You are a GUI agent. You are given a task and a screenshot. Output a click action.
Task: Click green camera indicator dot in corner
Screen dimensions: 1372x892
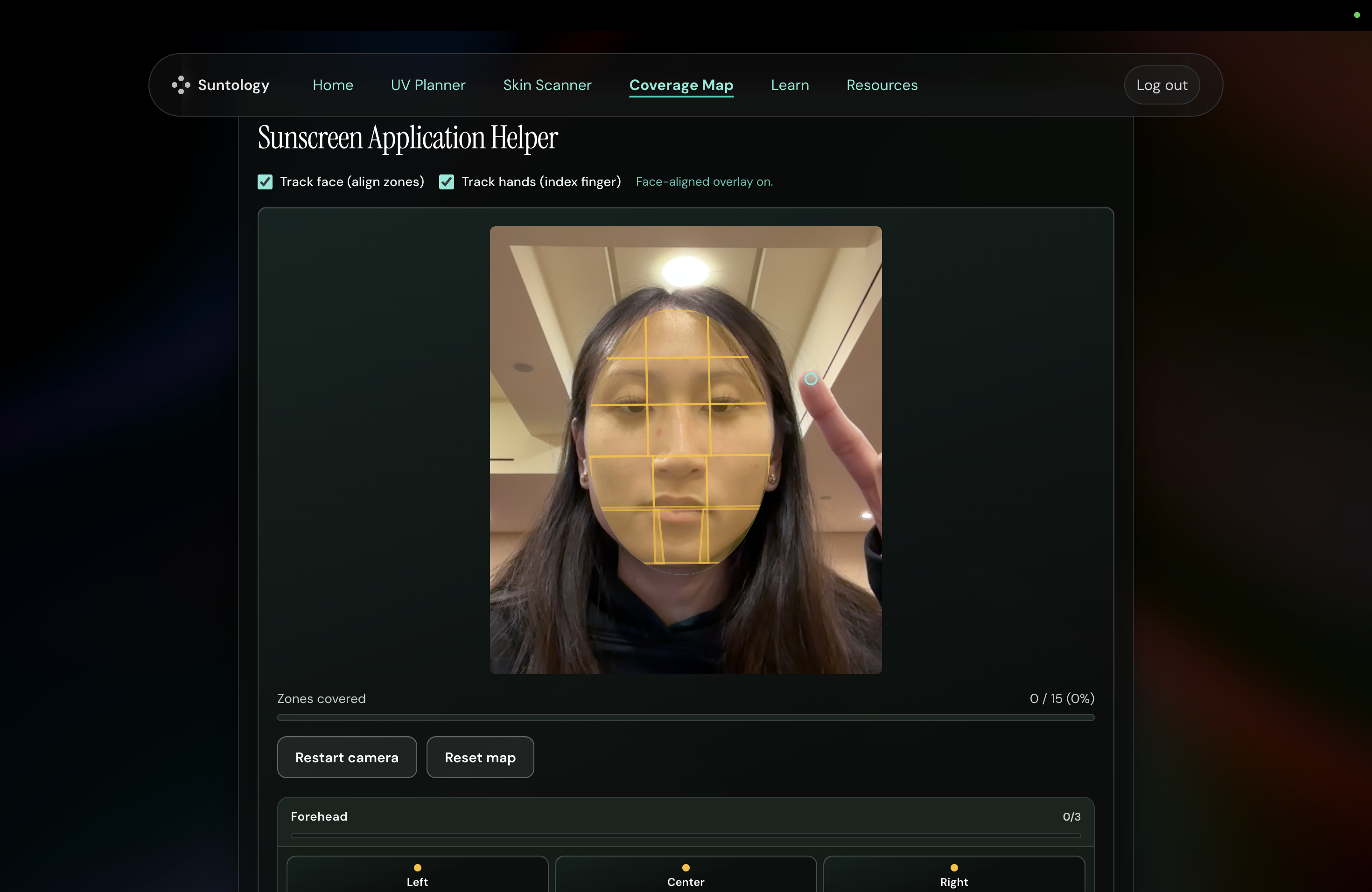click(x=1357, y=15)
